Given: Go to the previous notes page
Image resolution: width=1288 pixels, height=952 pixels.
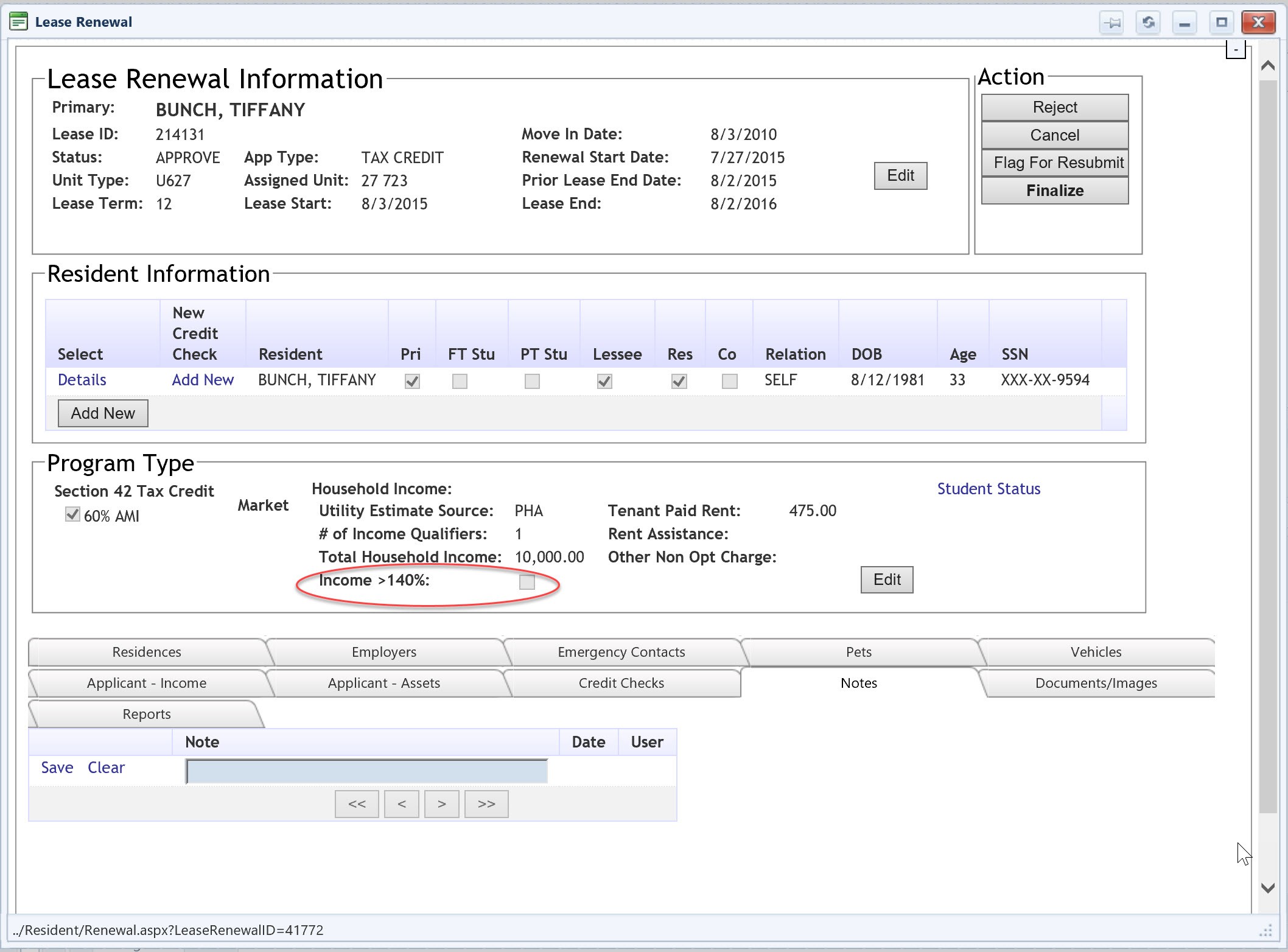Looking at the screenshot, I should point(402,804).
